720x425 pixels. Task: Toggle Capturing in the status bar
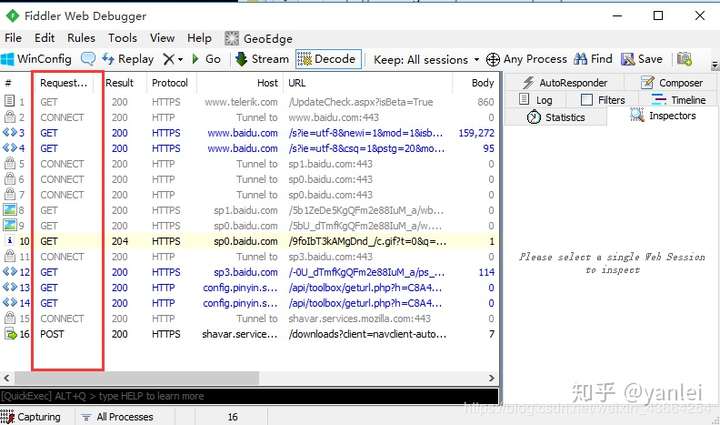[x=31, y=417]
